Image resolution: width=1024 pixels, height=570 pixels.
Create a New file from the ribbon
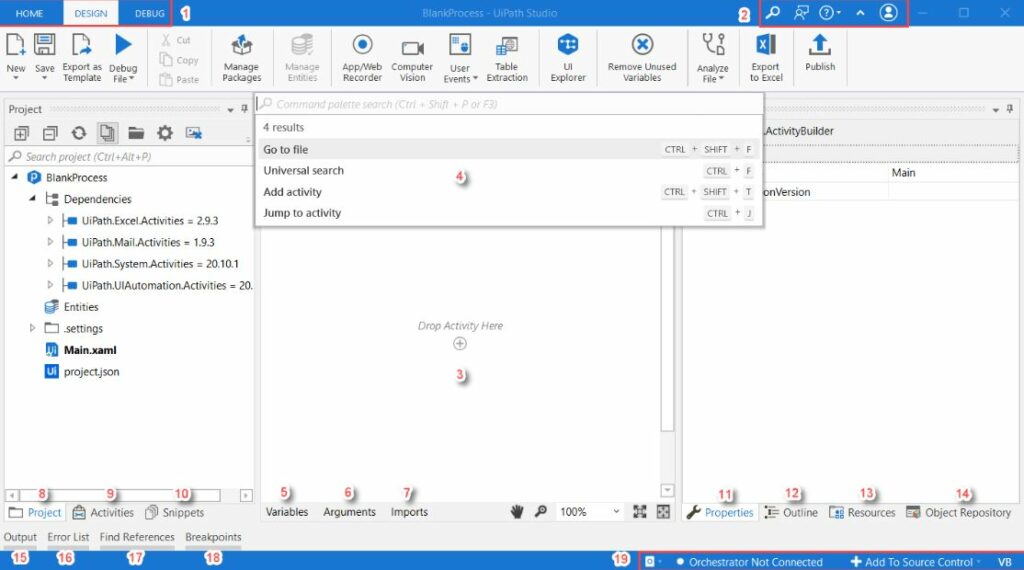click(16, 57)
